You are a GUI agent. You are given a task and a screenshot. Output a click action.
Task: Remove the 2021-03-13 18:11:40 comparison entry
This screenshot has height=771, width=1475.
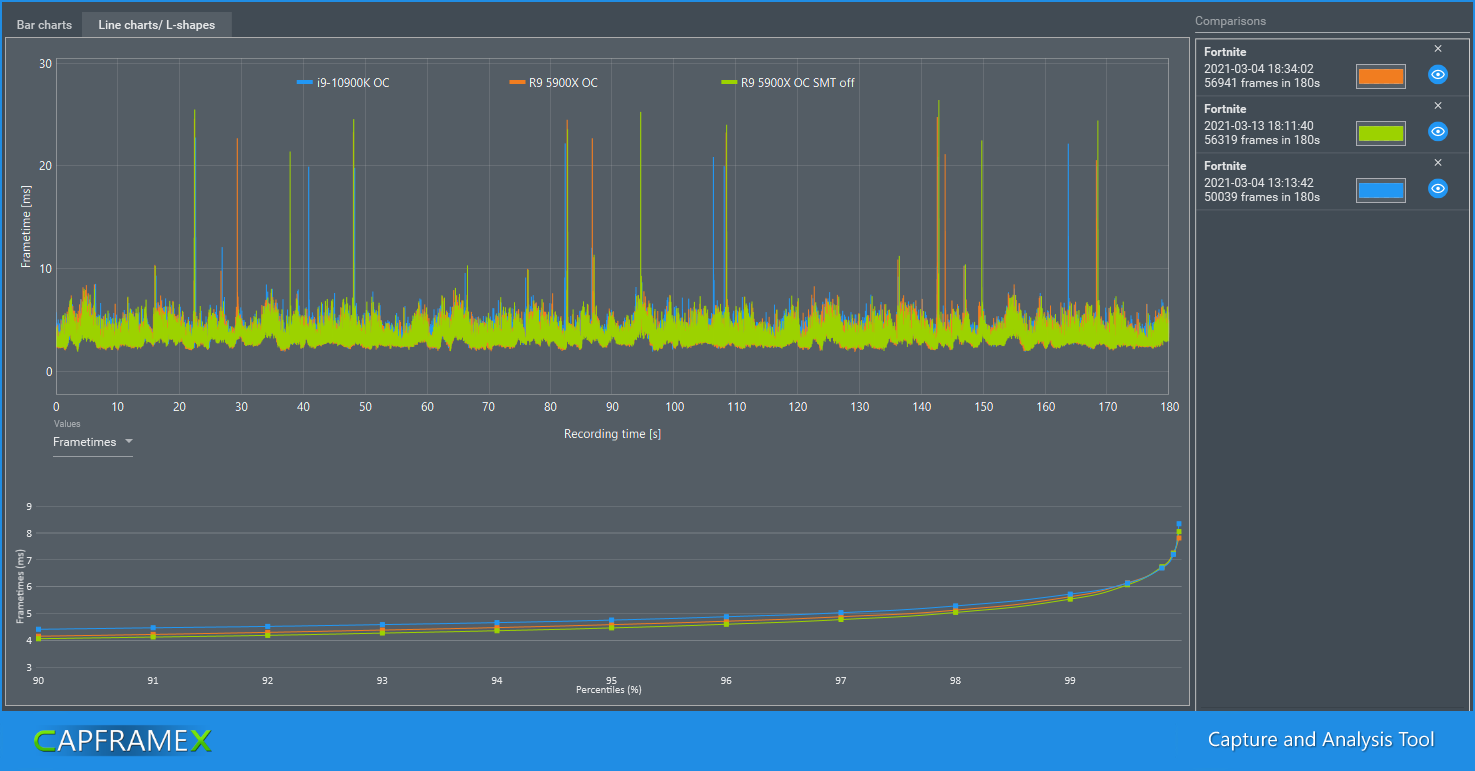coord(1438,106)
